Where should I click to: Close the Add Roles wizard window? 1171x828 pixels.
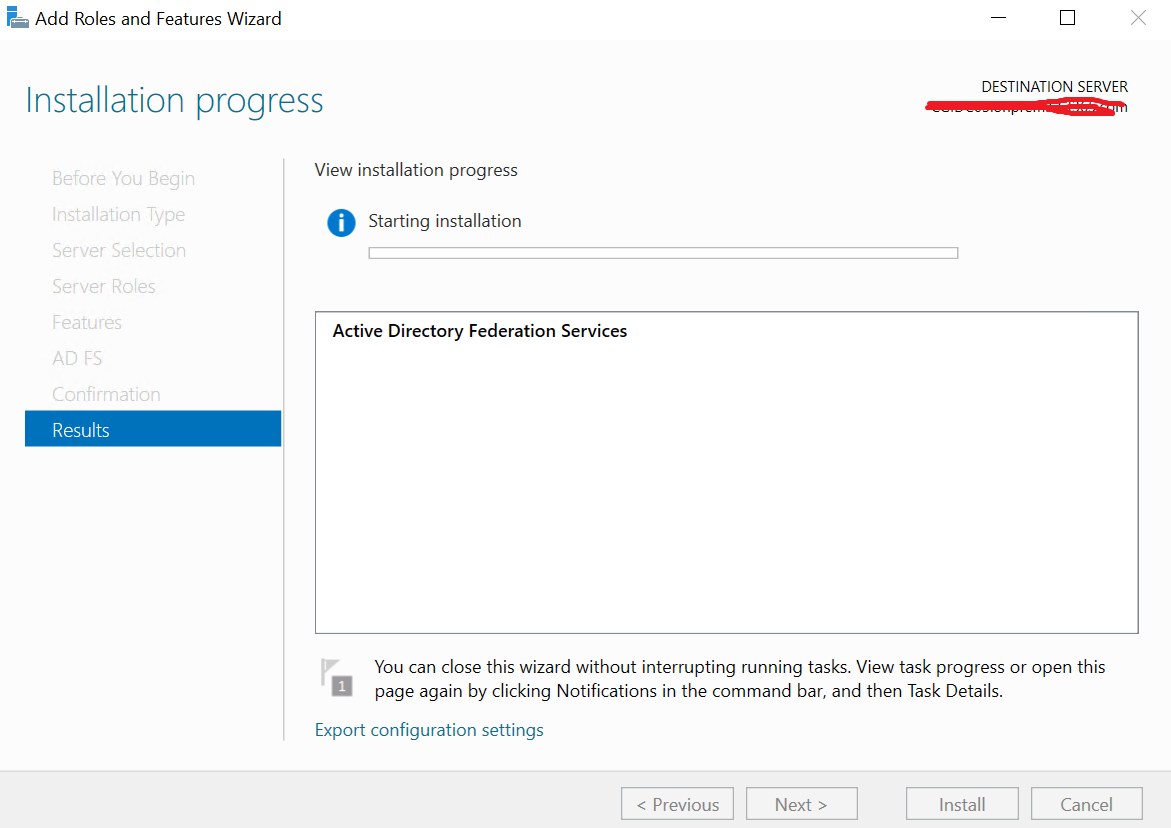(1138, 18)
